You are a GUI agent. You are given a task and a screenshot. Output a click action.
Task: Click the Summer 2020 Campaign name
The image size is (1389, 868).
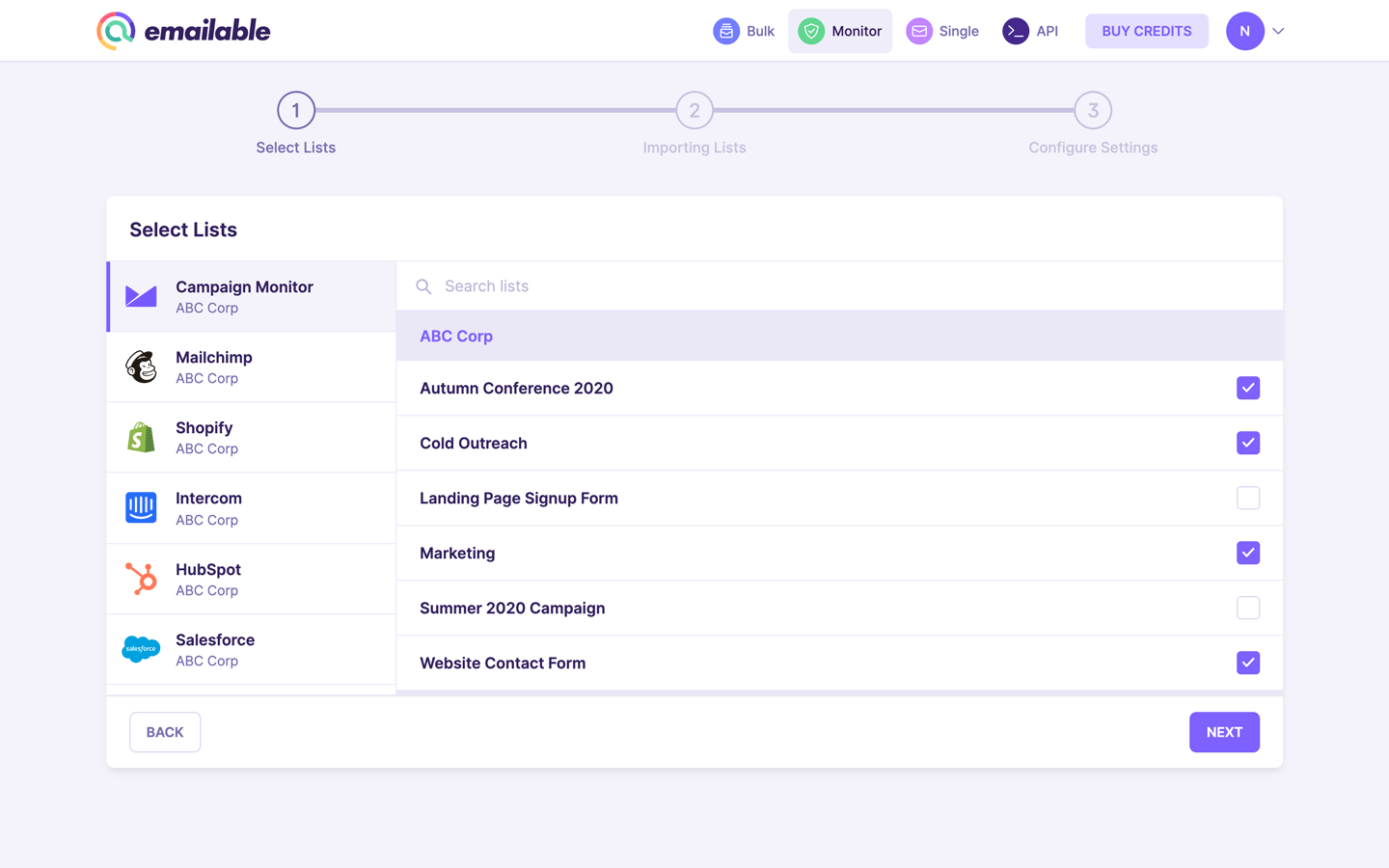tap(512, 608)
